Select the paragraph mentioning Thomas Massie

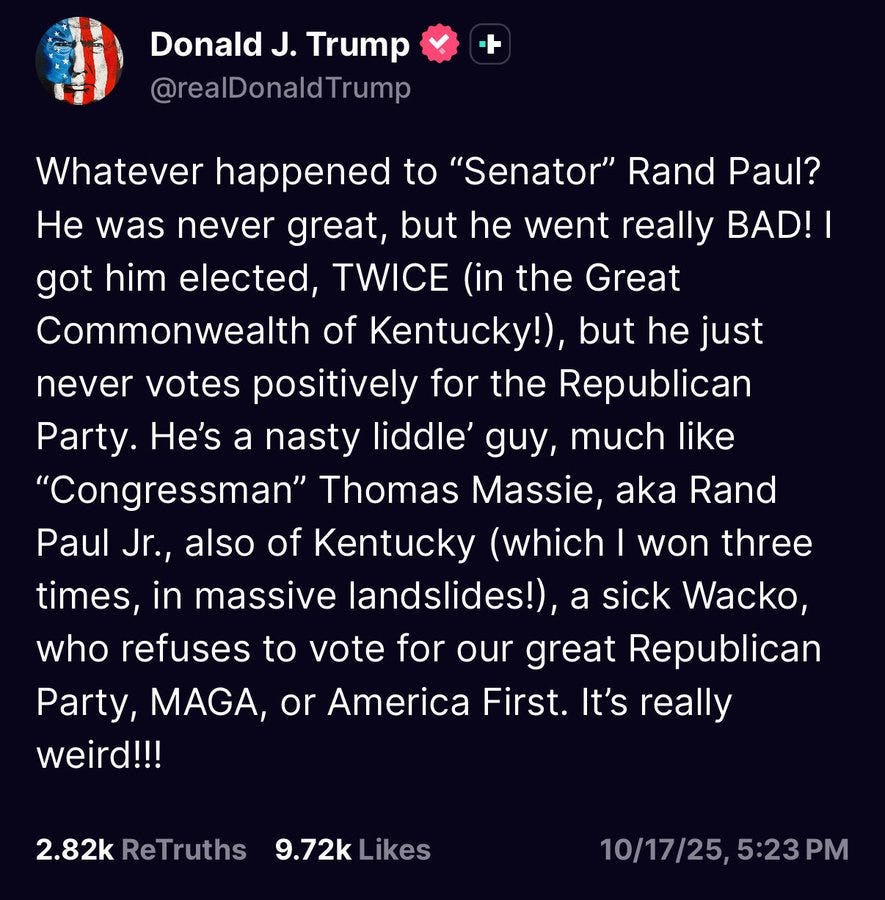tap(400, 490)
